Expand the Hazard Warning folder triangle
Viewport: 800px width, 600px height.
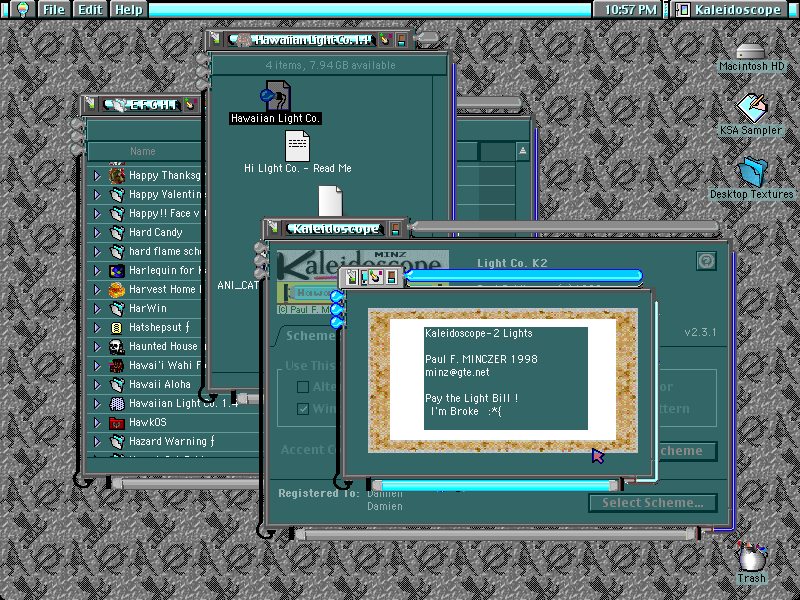pyautogui.click(x=97, y=441)
